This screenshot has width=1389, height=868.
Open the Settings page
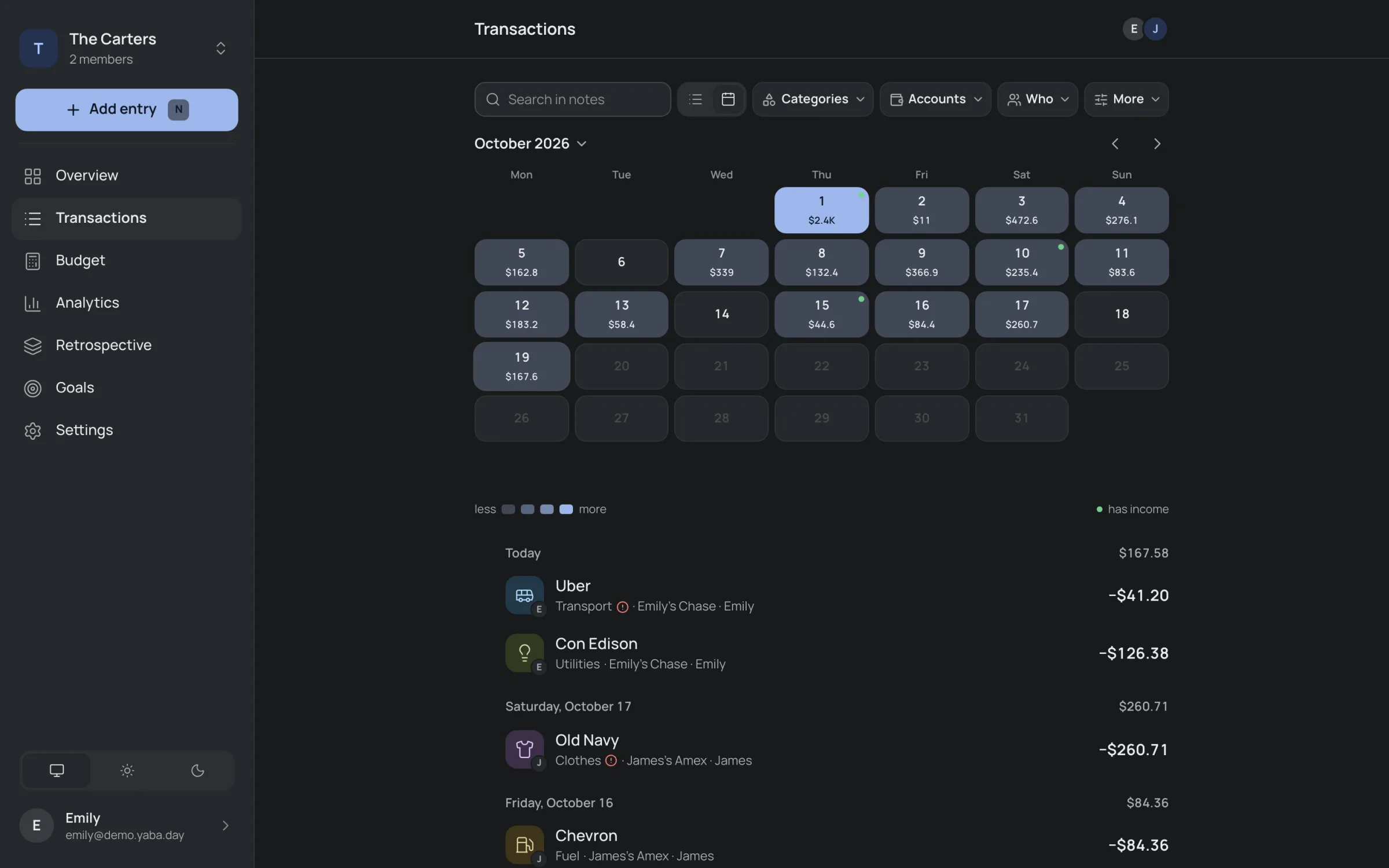(126, 431)
